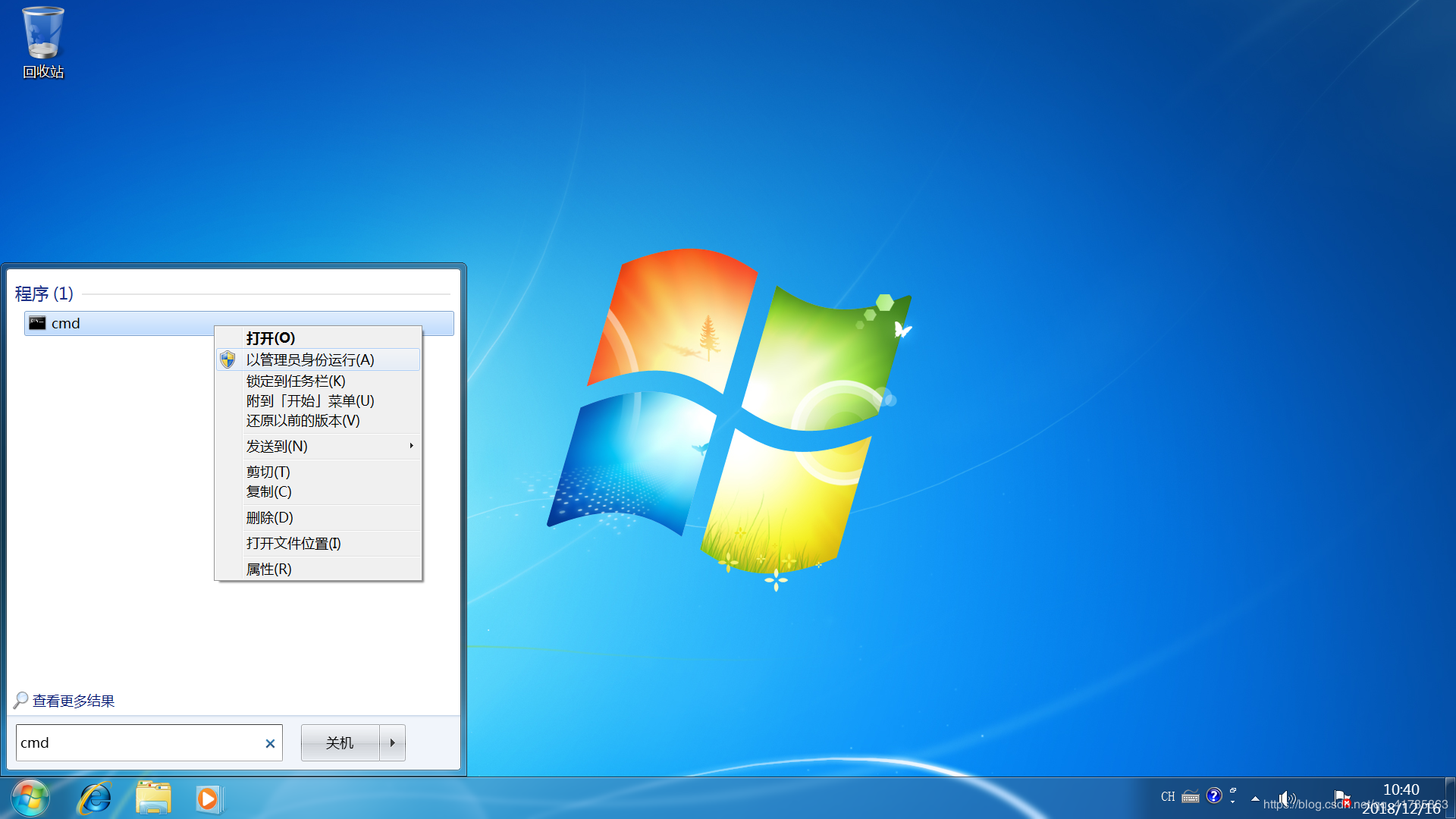Click the 查看更多结果 link

pos(72,701)
